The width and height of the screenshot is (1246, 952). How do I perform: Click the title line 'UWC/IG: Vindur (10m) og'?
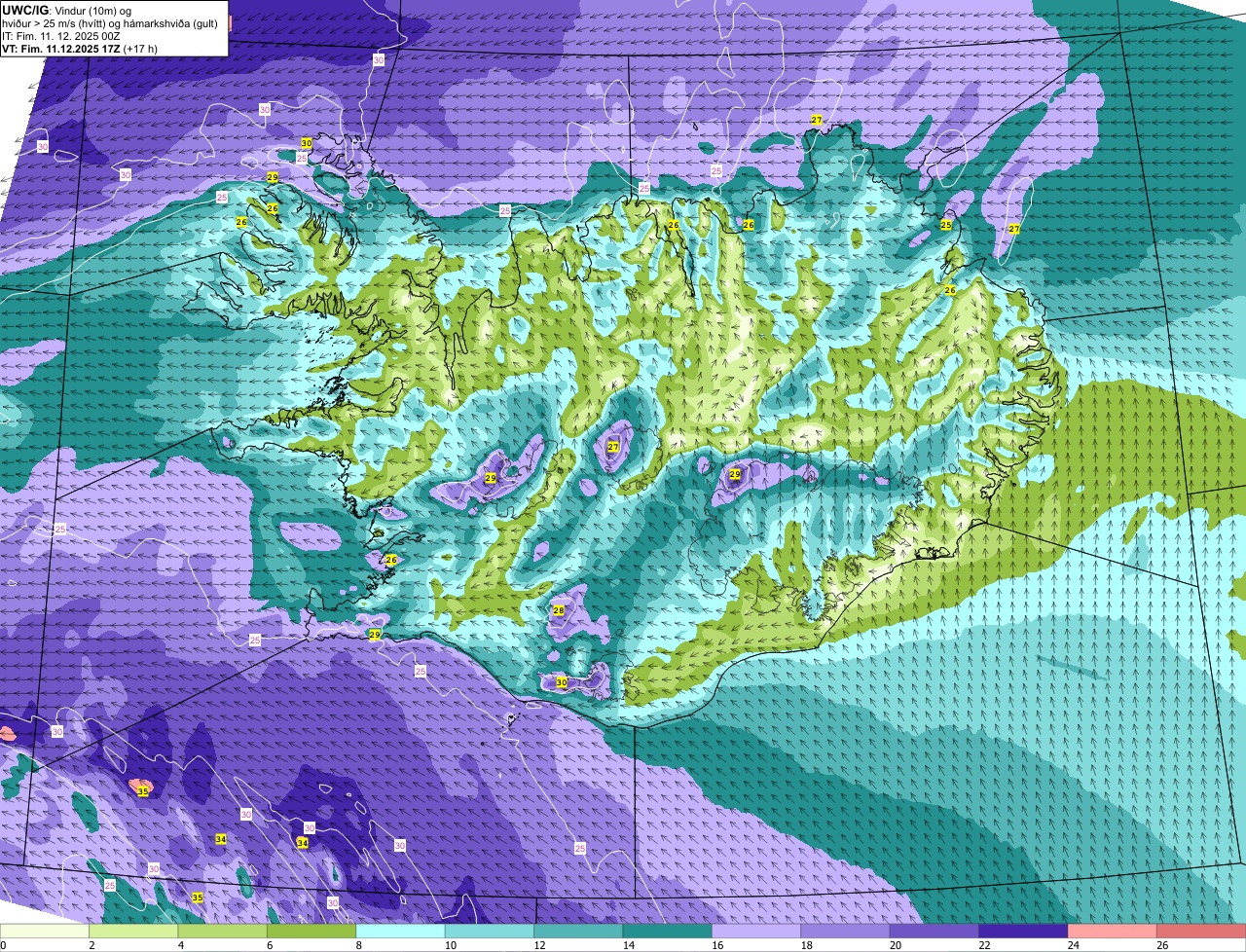click(x=66, y=10)
